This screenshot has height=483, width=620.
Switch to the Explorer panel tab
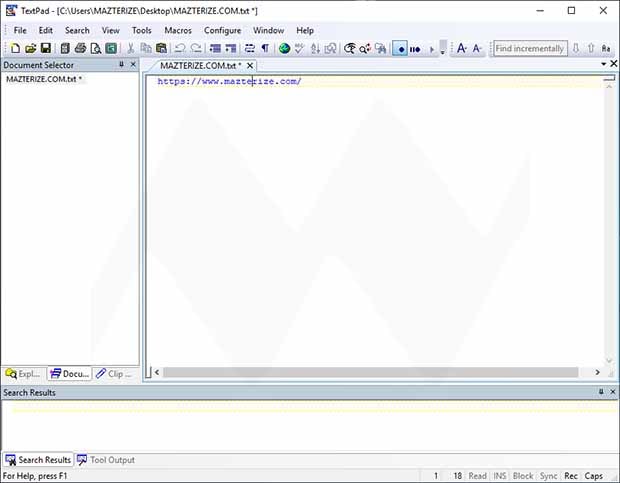click(x=23, y=374)
